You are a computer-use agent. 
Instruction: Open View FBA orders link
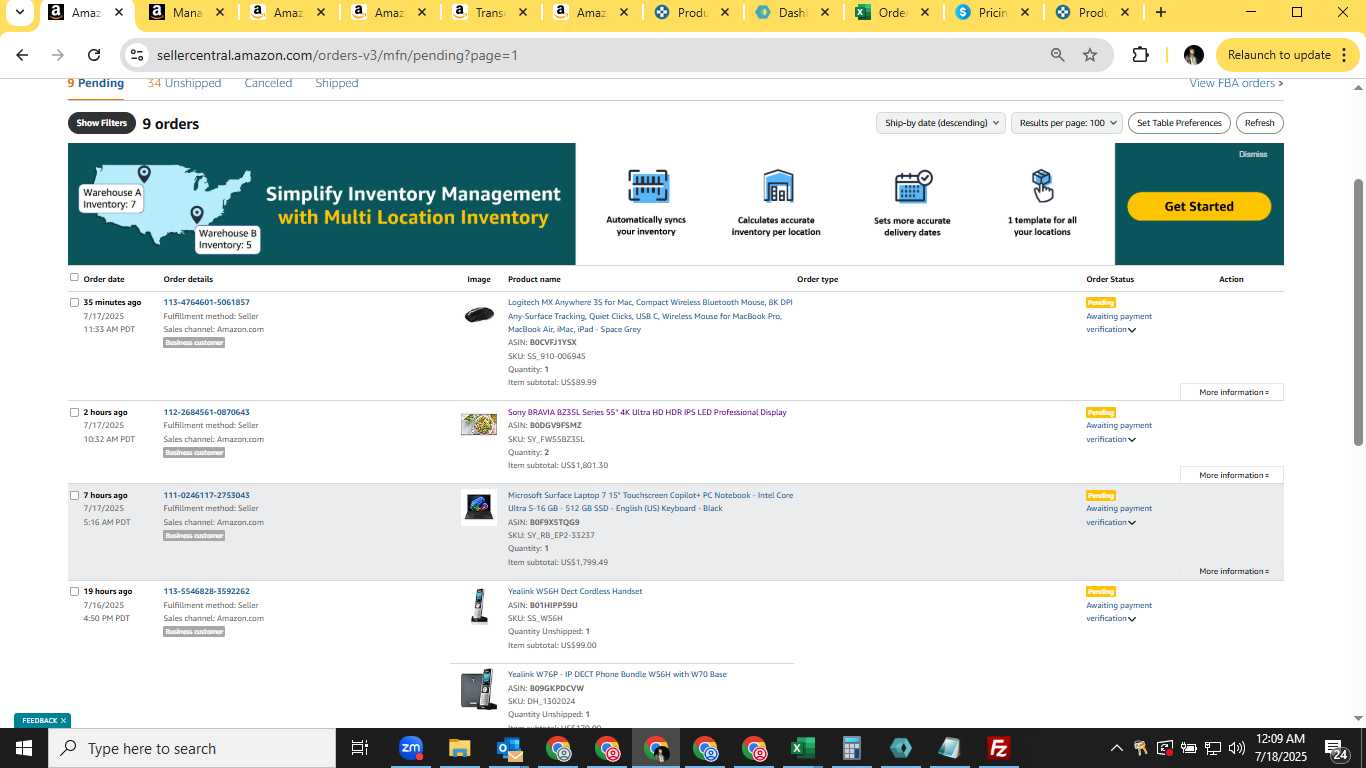(x=1236, y=83)
